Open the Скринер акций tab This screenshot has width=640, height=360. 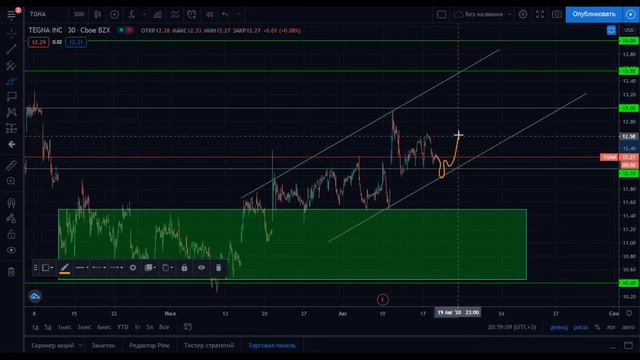[53, 345]
